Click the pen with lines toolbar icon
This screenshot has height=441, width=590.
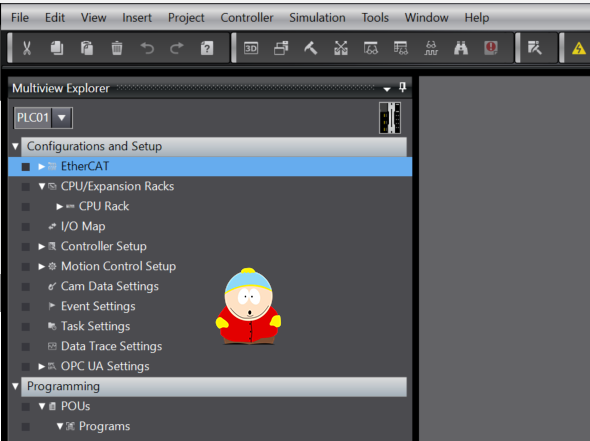[535, 48]
